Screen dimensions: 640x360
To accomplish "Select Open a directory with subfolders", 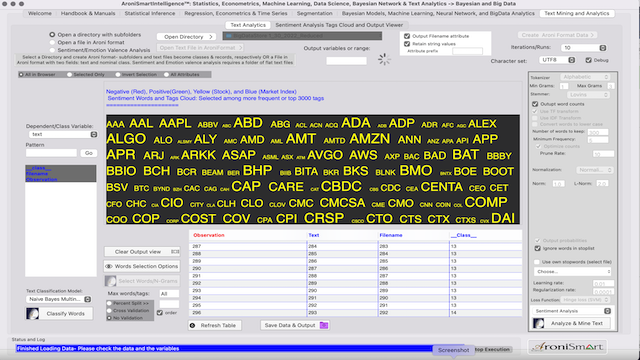I will [52, 35].
